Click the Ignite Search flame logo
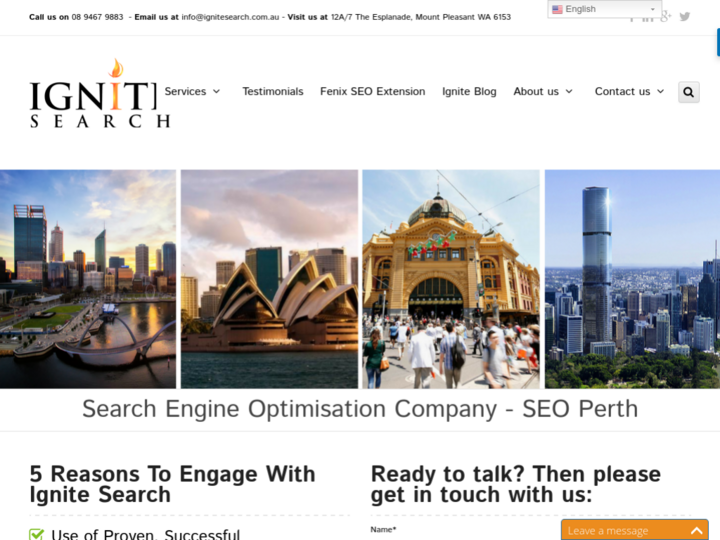The width and height of the screenshot is (720, 540). tap(100, 93)
